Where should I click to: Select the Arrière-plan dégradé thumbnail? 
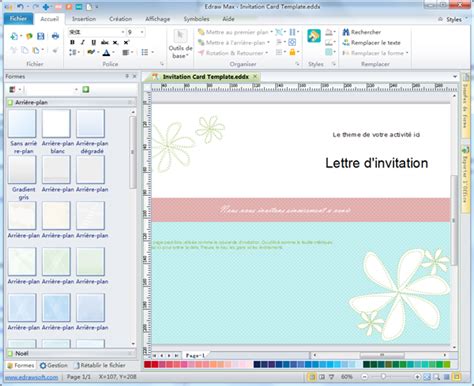(90, 123)
